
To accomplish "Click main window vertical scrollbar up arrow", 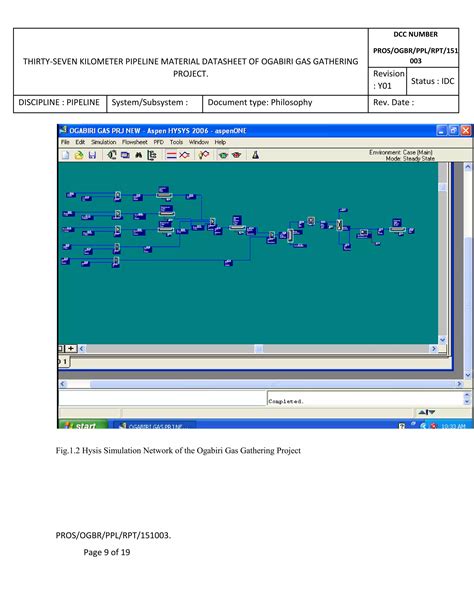I will pyautogui.click(x=468, y=167).
